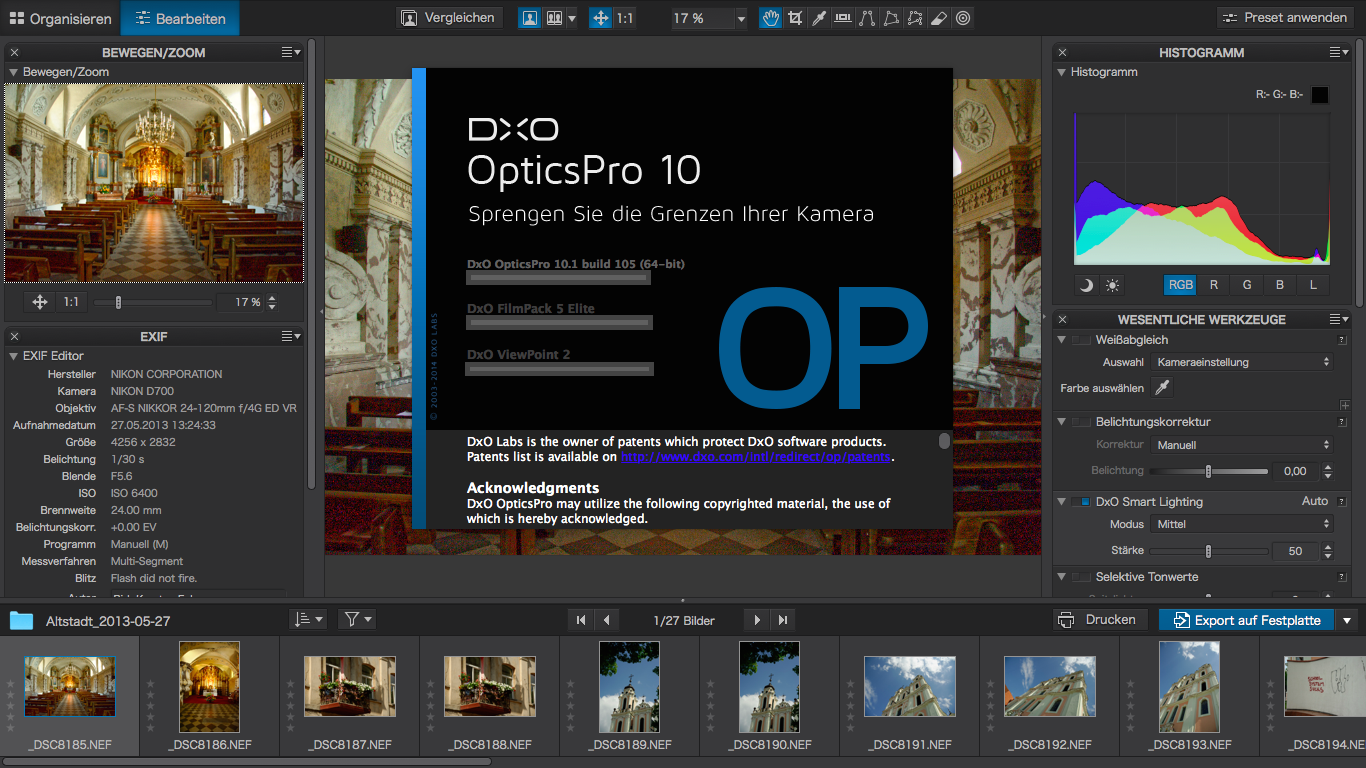
Task: Fit image to screen in toolbar
Action: pyautogui.click(x=600, y=18)
